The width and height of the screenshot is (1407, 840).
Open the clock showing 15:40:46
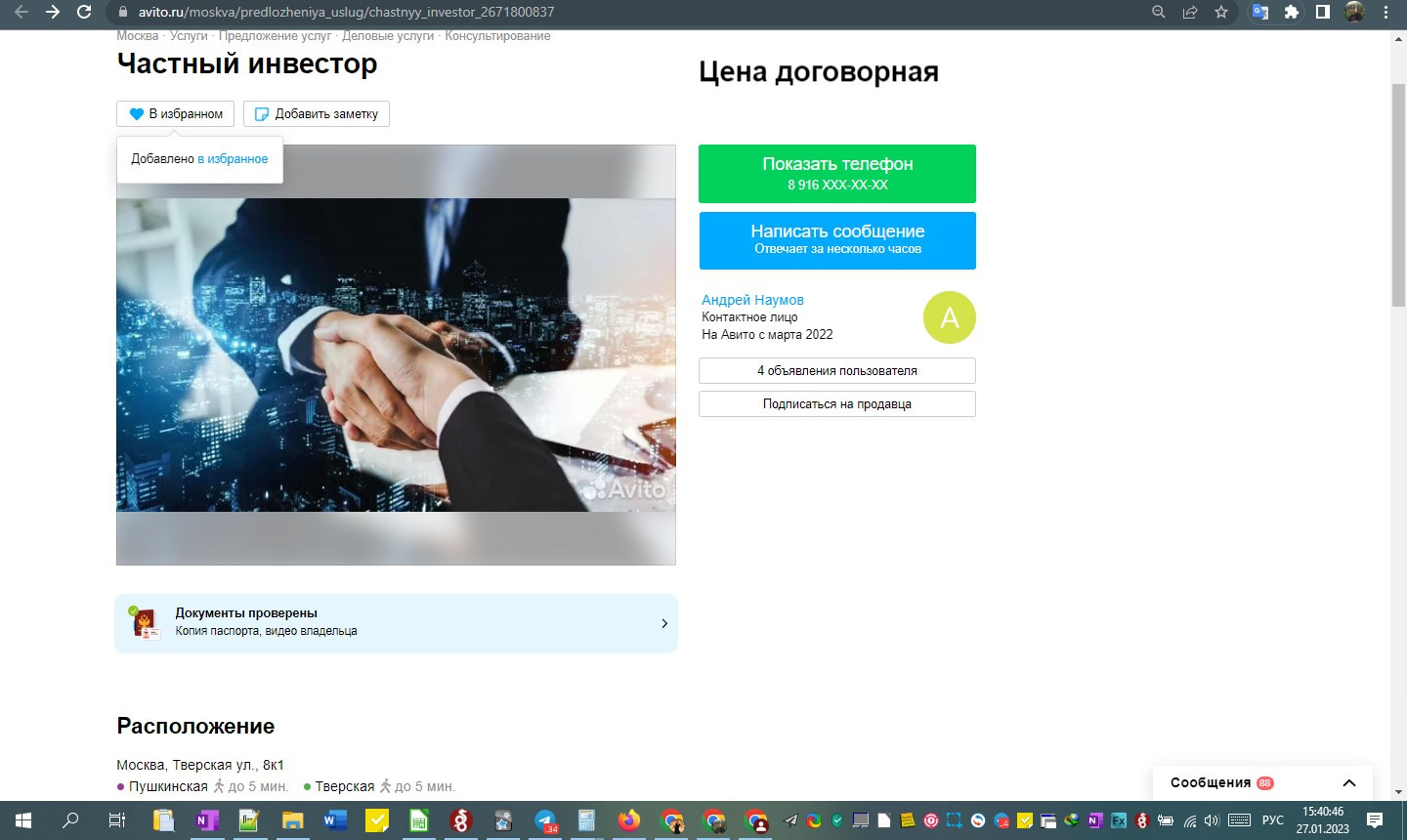click(1323, 820)
